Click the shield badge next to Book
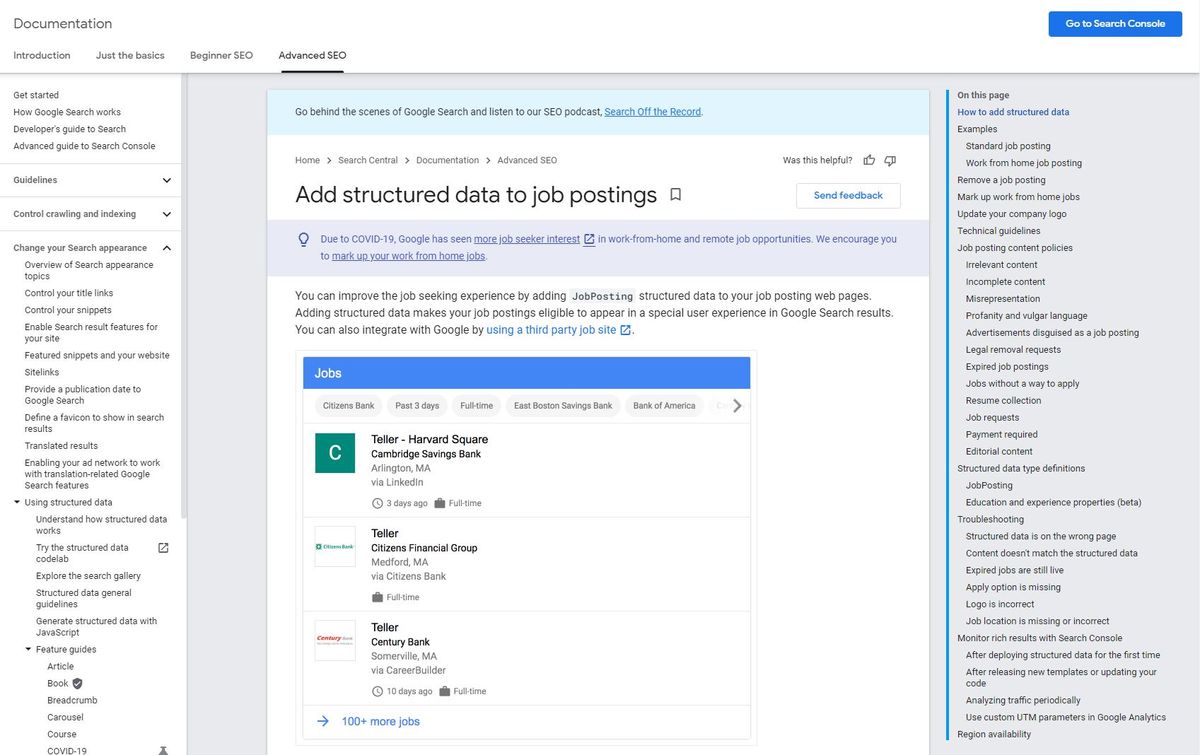Viewport: 1200px width, 755px height. 79,683
